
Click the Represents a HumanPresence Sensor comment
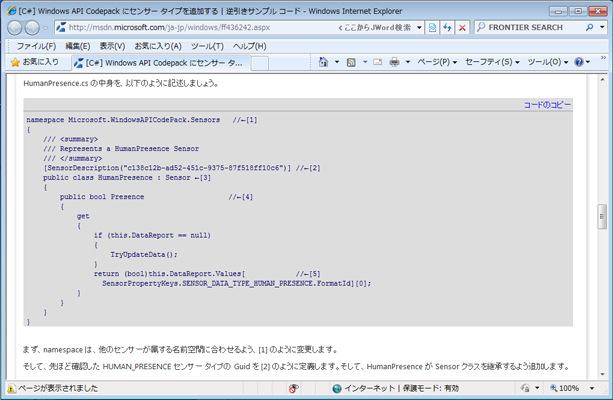pyautogui.click(x=121, y=149)
